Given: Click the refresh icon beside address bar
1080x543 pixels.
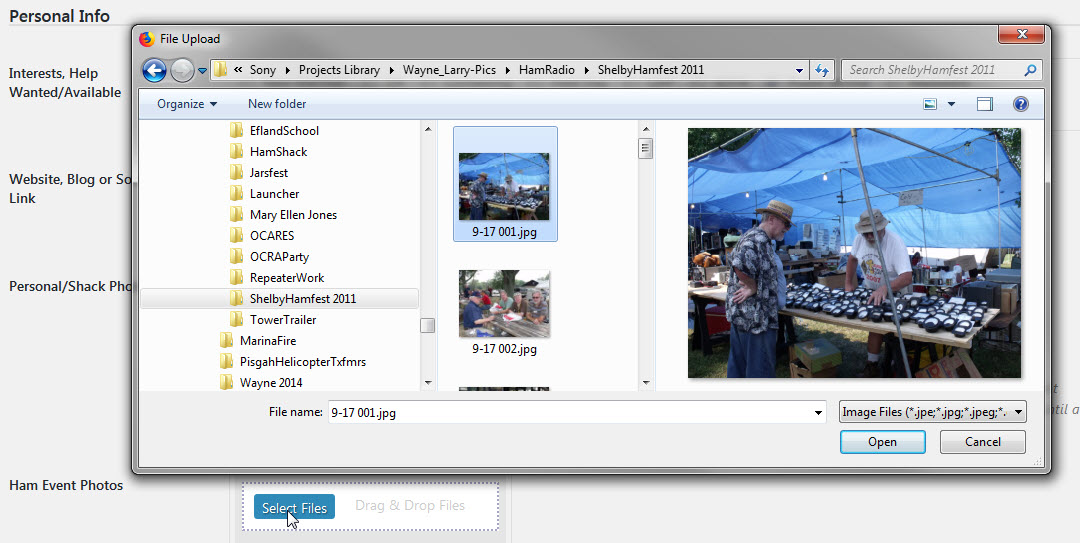Looking at the screenshot, I should [822, 70].
